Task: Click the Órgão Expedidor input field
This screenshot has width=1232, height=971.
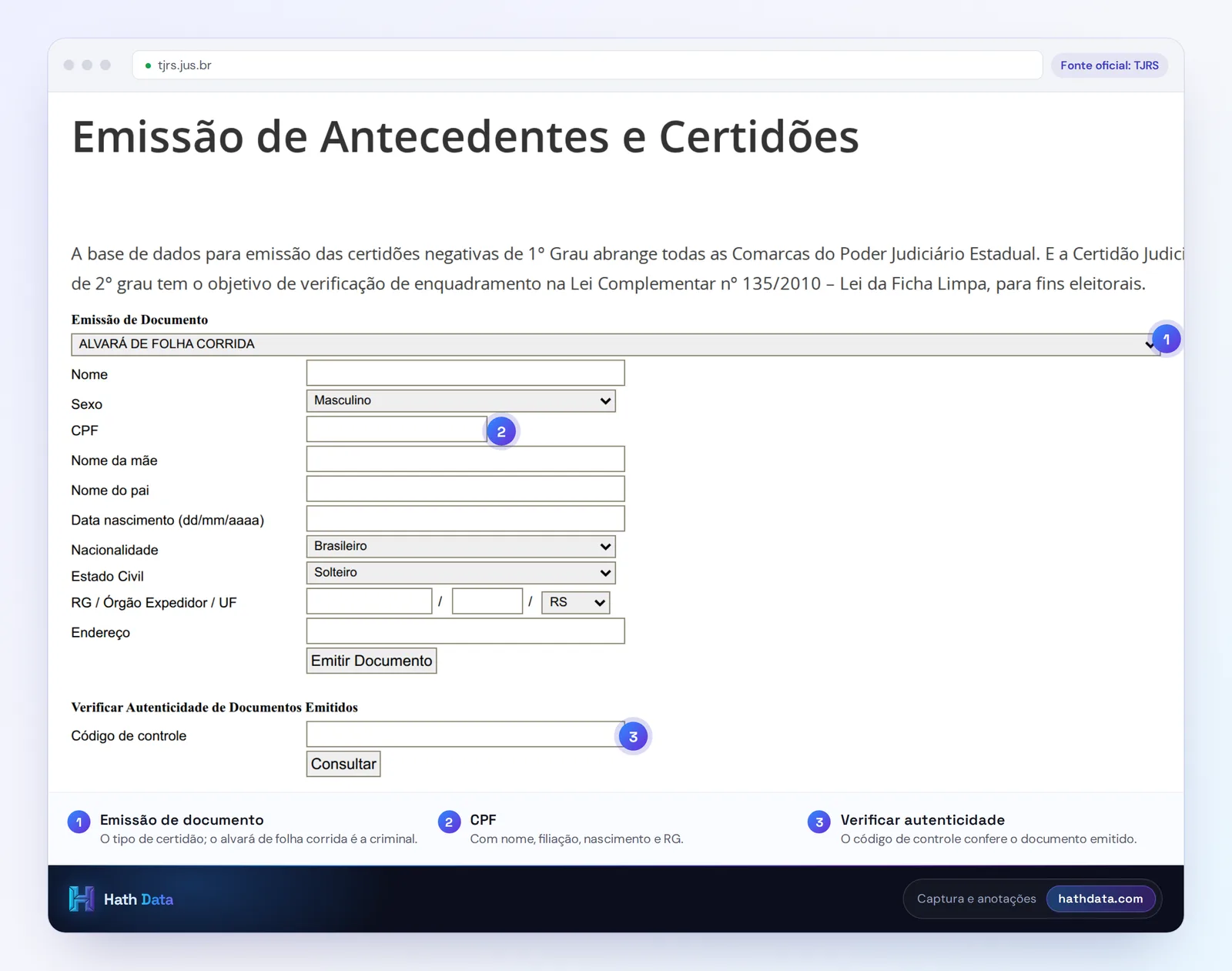Action: tap(487, 601)
